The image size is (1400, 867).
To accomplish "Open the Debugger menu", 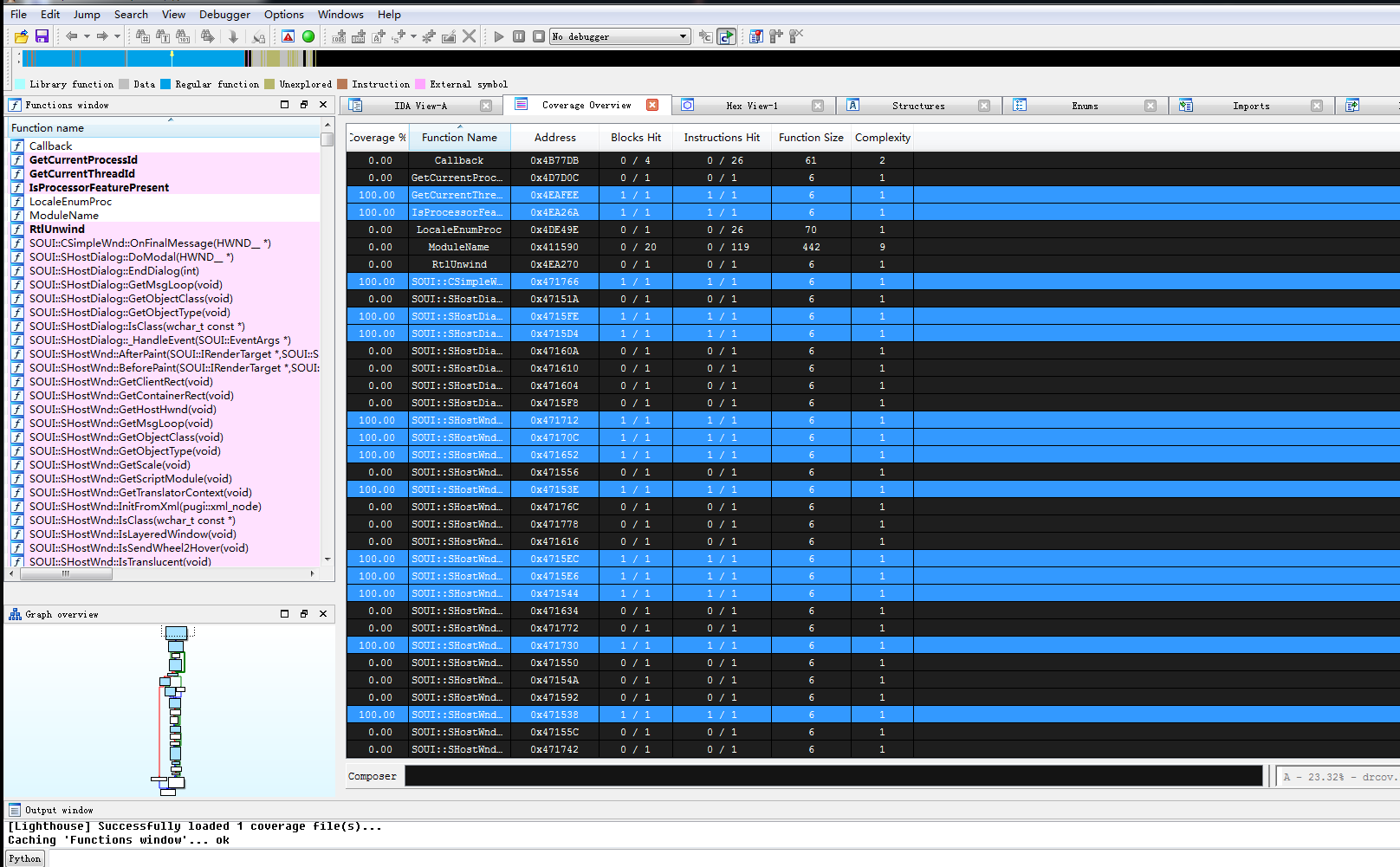I will pos(224,15).
